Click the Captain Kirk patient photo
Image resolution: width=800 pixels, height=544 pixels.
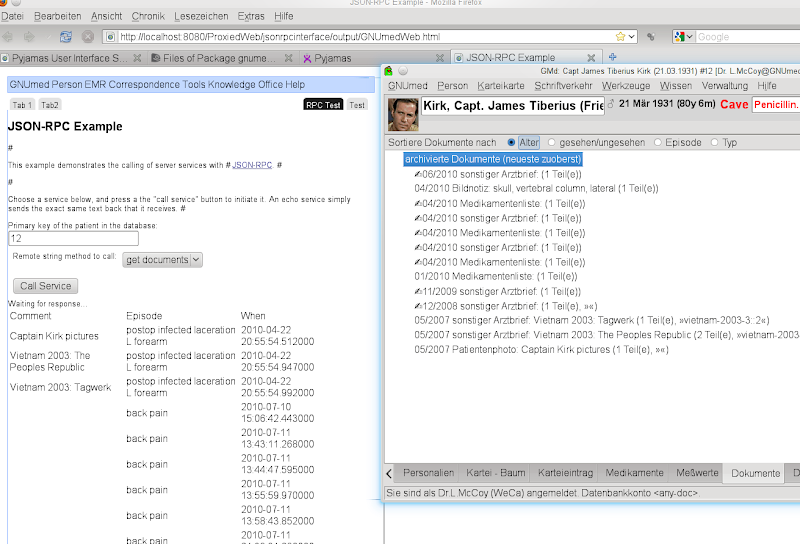click(x=402, y=113)
